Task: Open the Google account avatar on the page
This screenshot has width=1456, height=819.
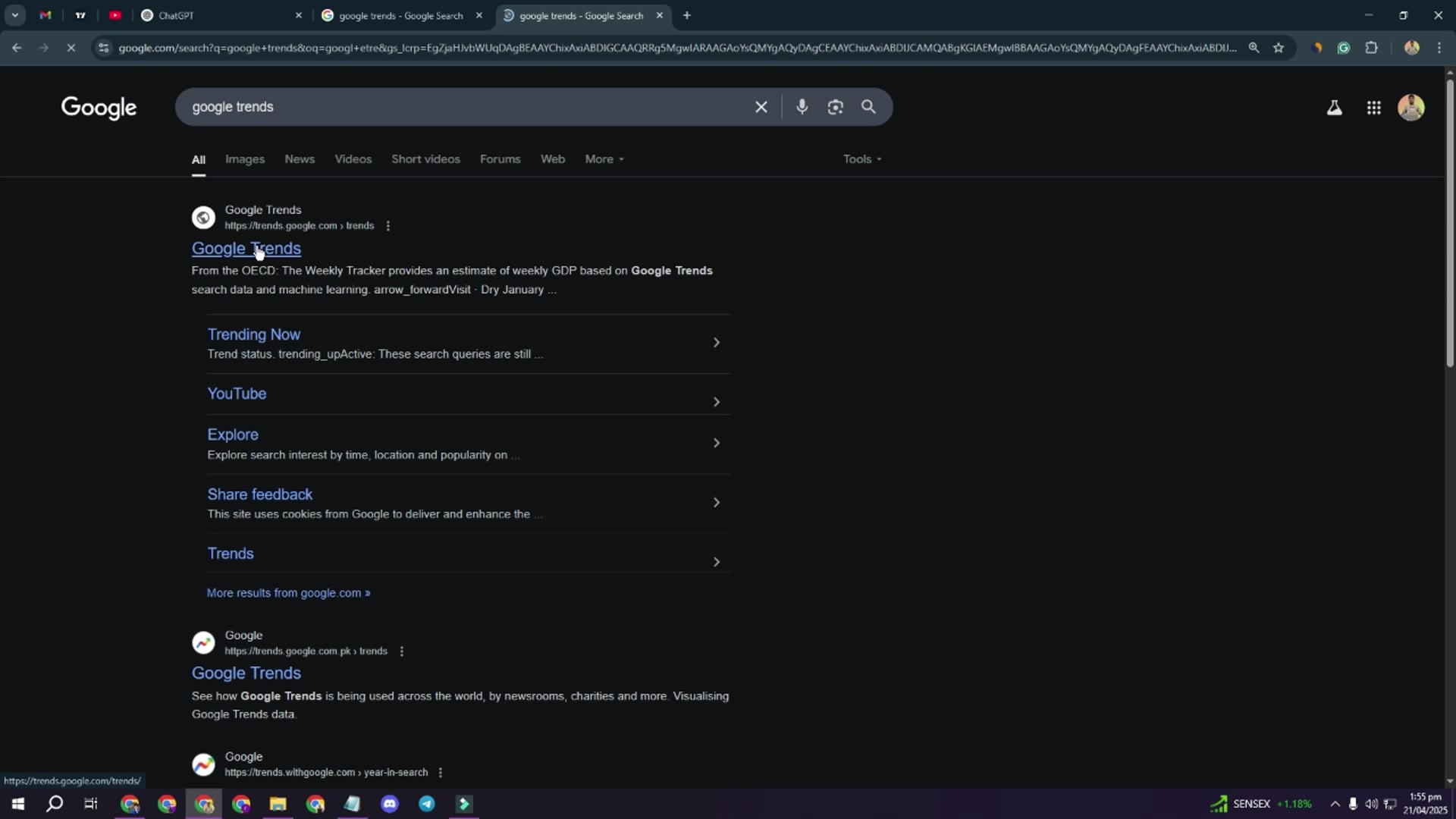Action: point(1410,107)
